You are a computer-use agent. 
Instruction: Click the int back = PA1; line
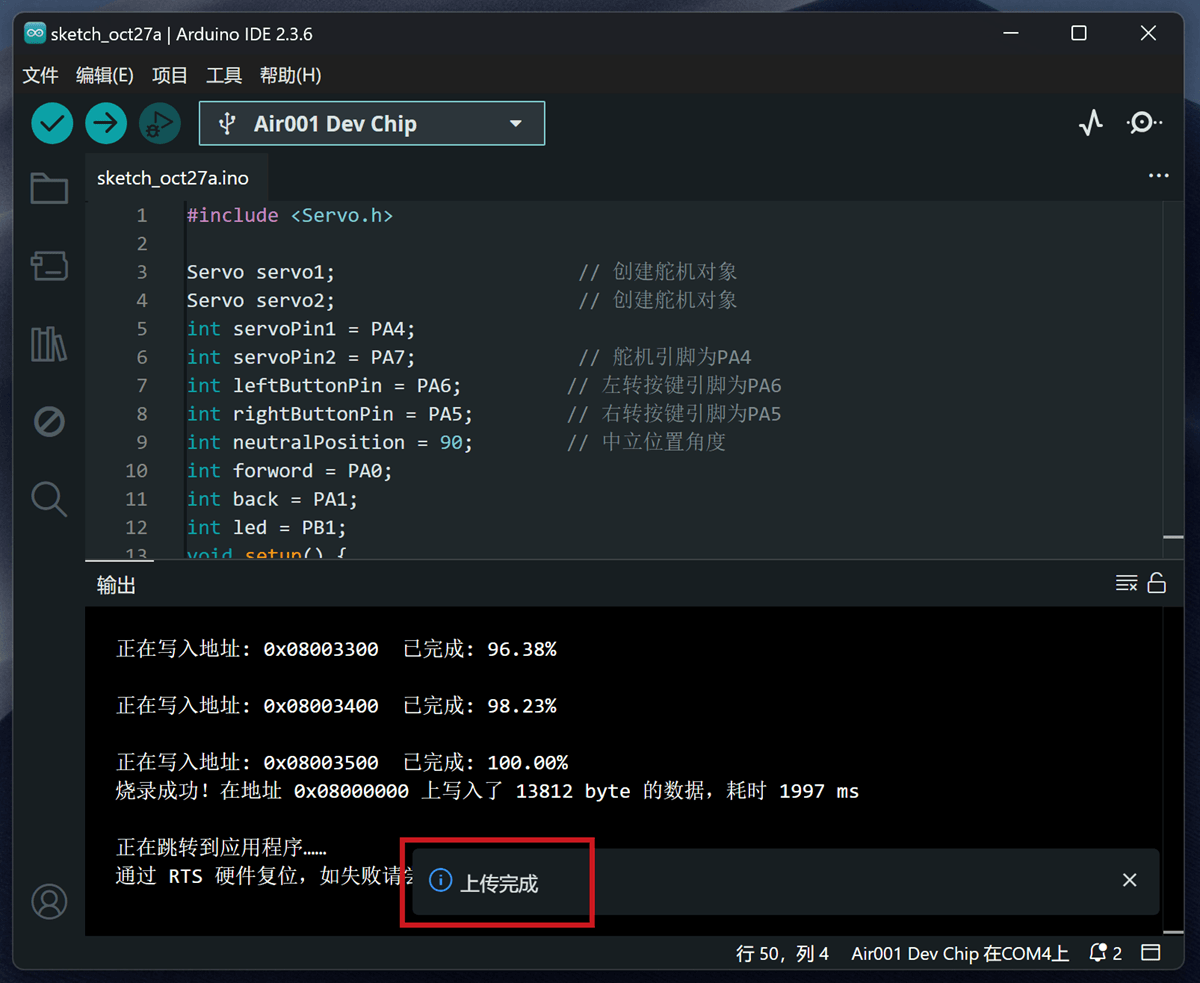tap(272, 499)
